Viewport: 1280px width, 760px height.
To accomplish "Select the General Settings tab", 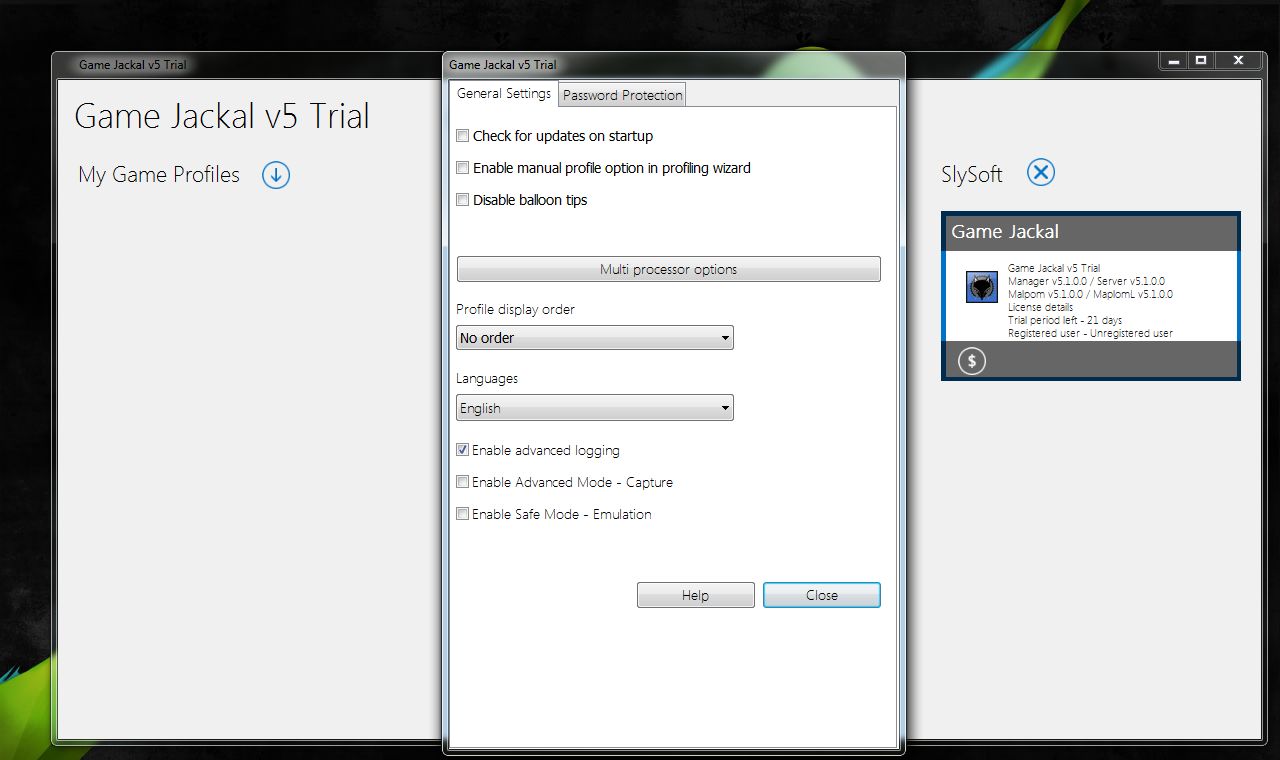I will point(504,93).
